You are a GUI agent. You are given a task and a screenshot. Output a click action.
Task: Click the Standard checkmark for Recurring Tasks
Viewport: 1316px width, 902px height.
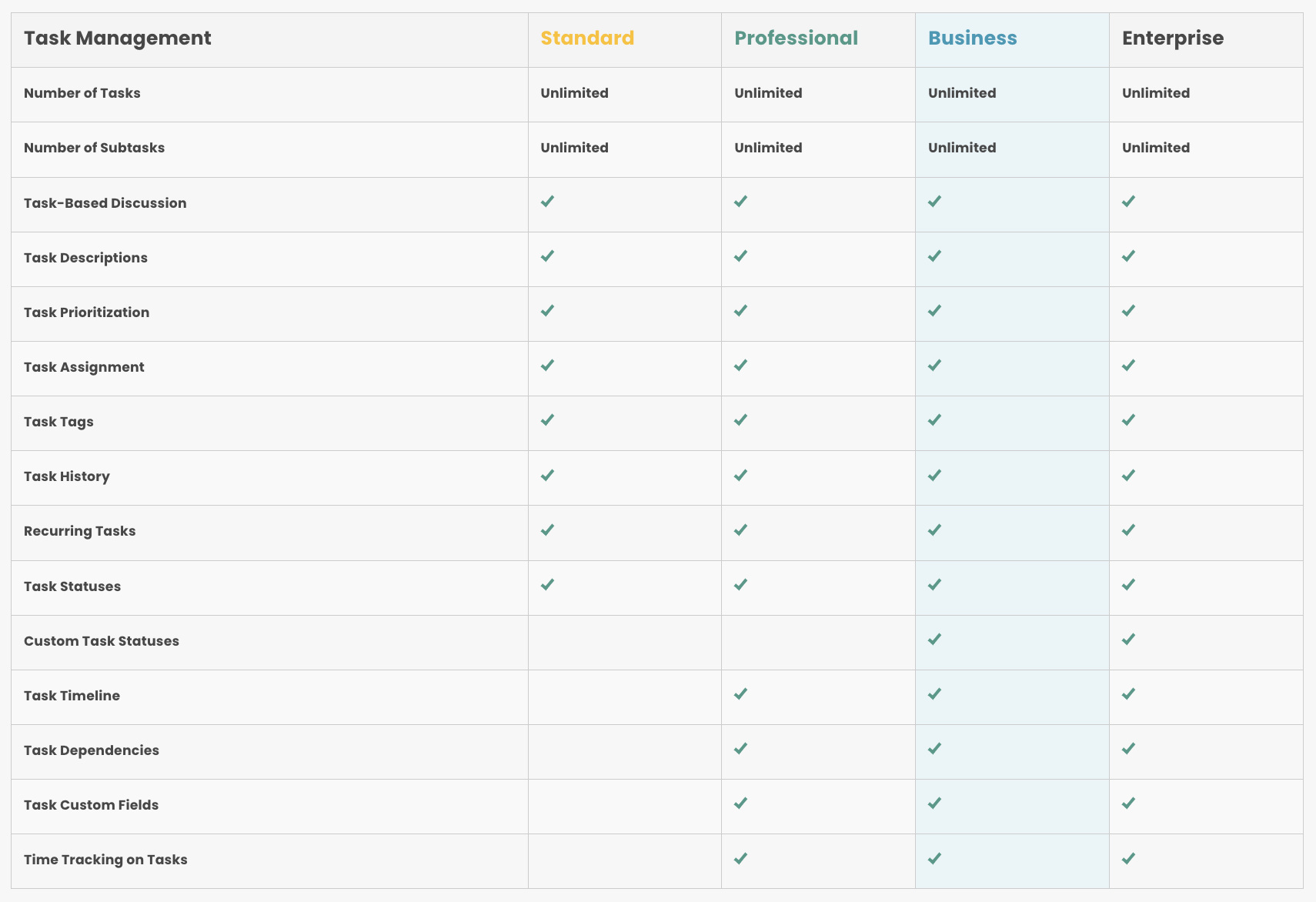(x=547, y=530)
